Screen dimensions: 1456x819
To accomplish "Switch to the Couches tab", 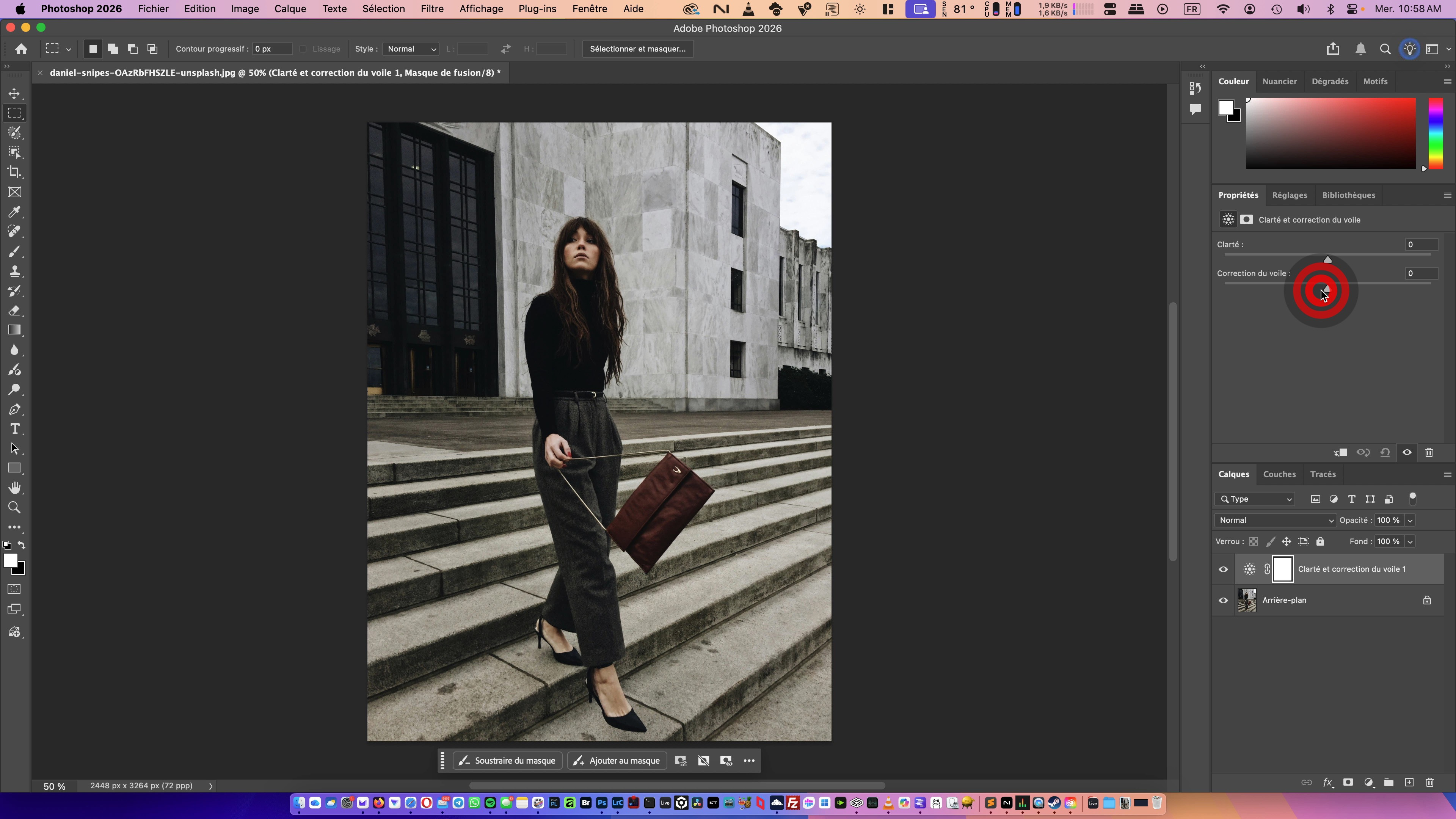I will pyautogui.click(x=1279, y=474).
